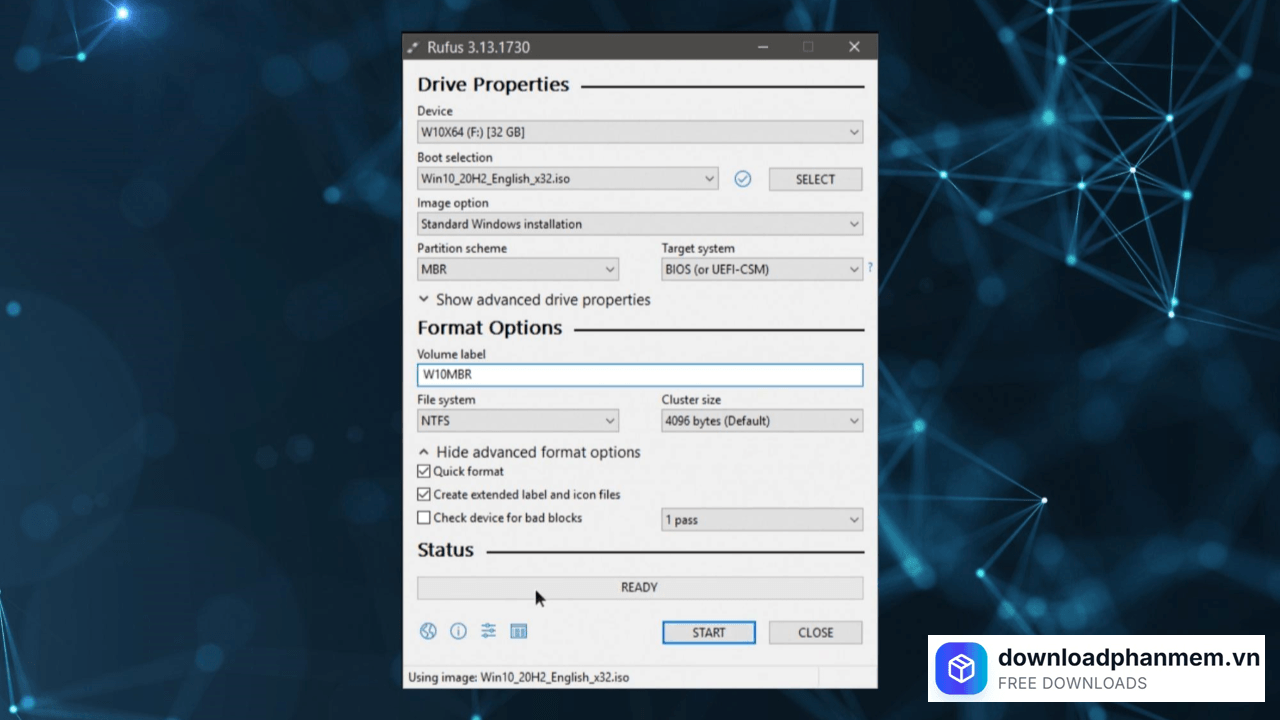1280x720 pixels.
Task: Toggle the Quick format checkbox
Action: (424, 471)
